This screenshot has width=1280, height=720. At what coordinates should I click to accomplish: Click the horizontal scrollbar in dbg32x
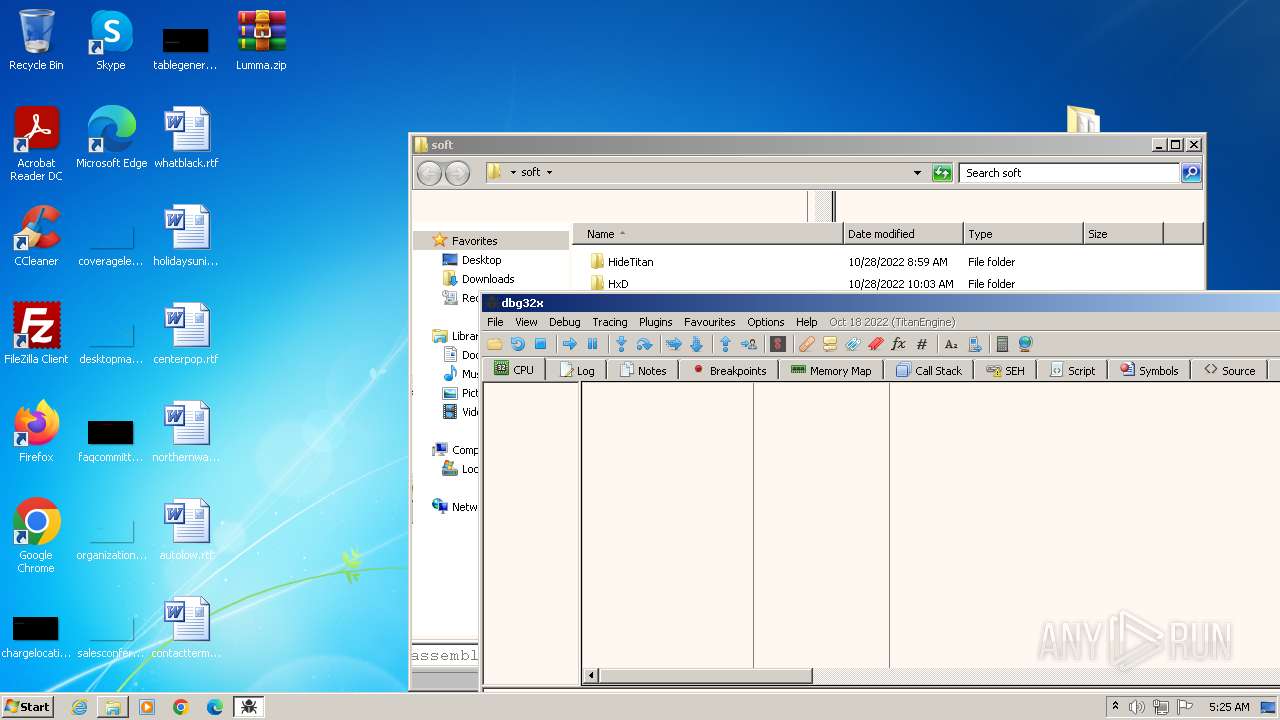click(706, 676)
